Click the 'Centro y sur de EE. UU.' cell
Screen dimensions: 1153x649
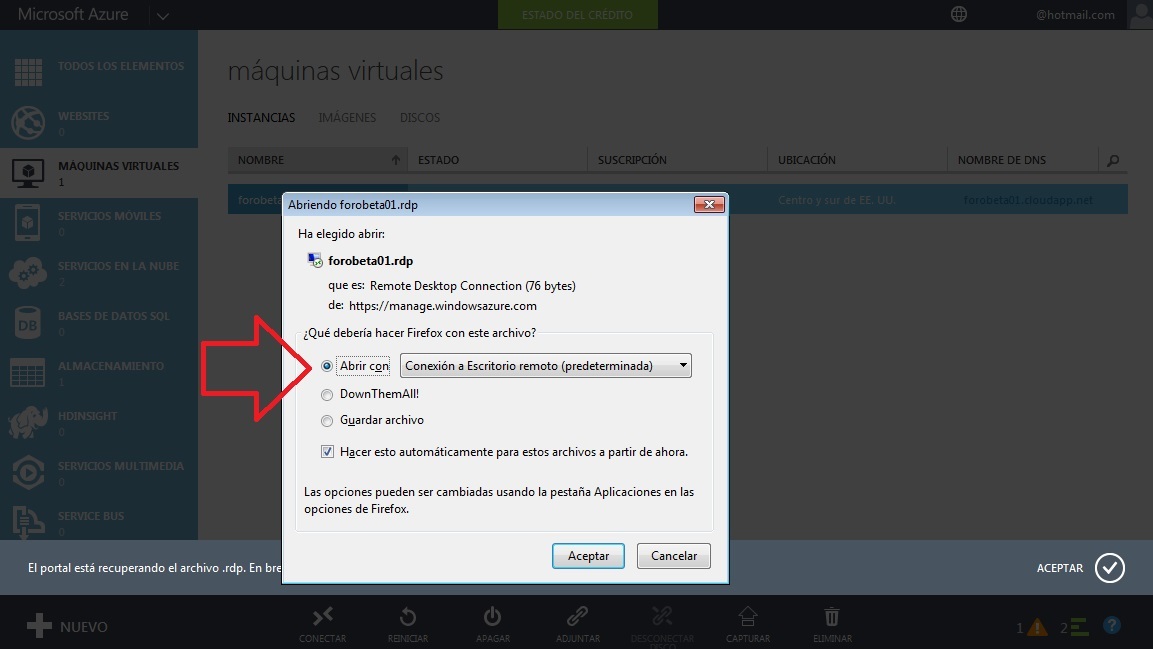pyautogui.click(x=837, y=200)
